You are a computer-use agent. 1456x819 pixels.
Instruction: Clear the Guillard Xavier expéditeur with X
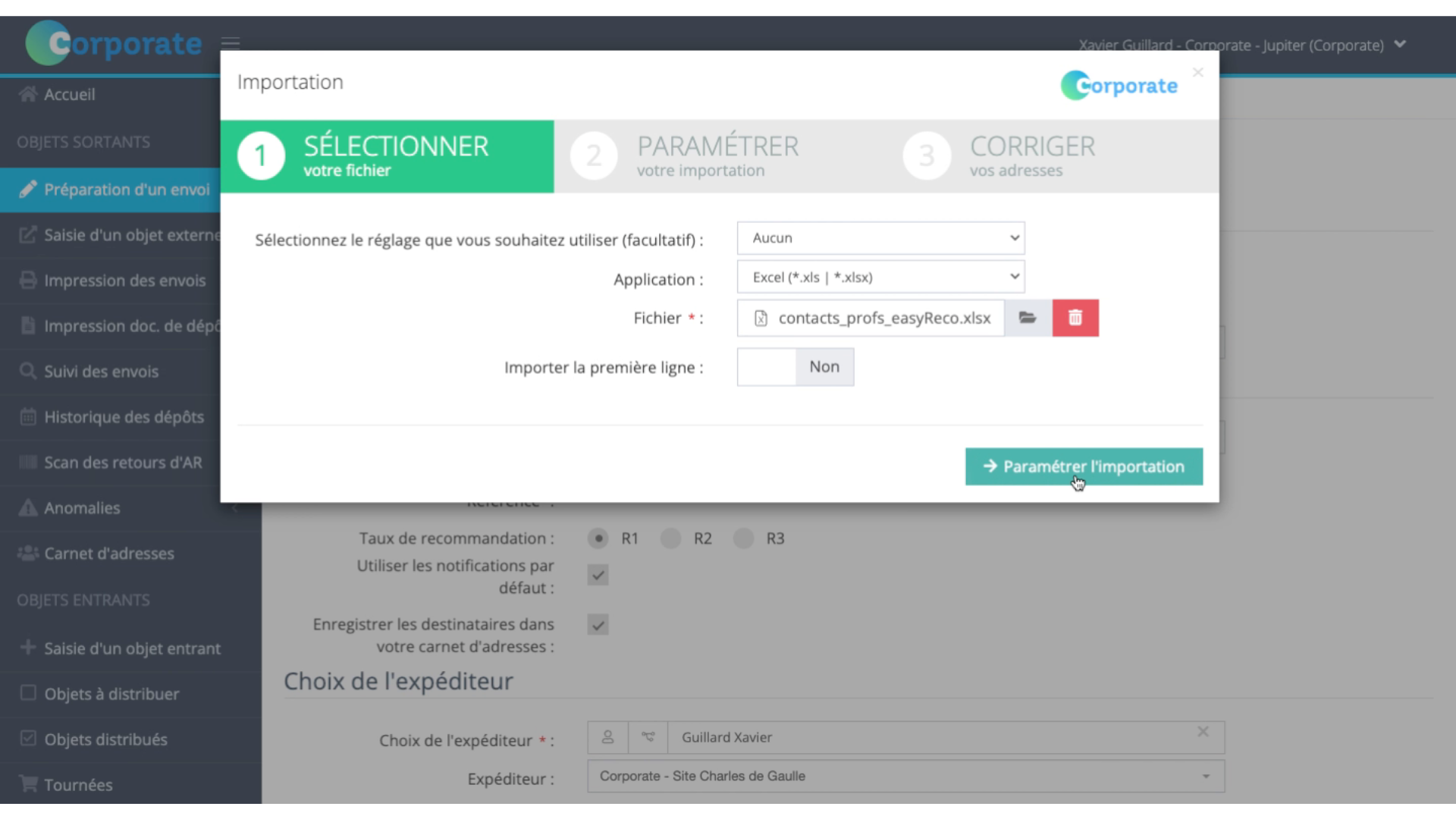(x=1203, y=732)
